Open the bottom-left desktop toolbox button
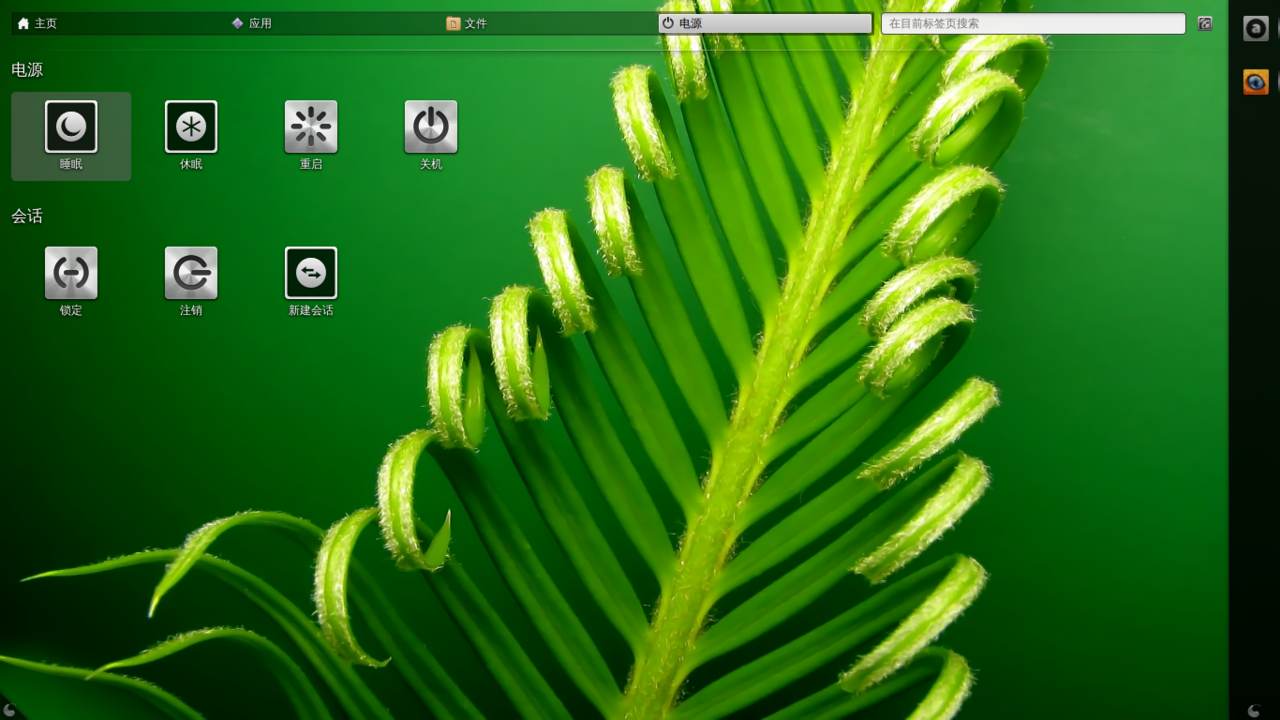 point(8,711)
